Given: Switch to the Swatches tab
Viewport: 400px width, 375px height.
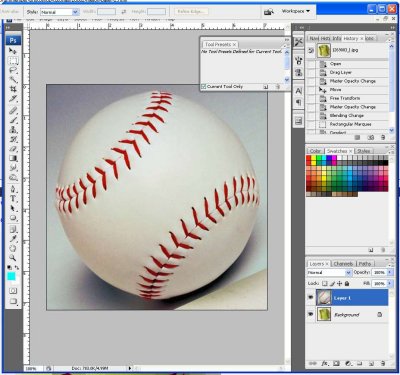Looking at the screenshot, I should pos(338,151).
